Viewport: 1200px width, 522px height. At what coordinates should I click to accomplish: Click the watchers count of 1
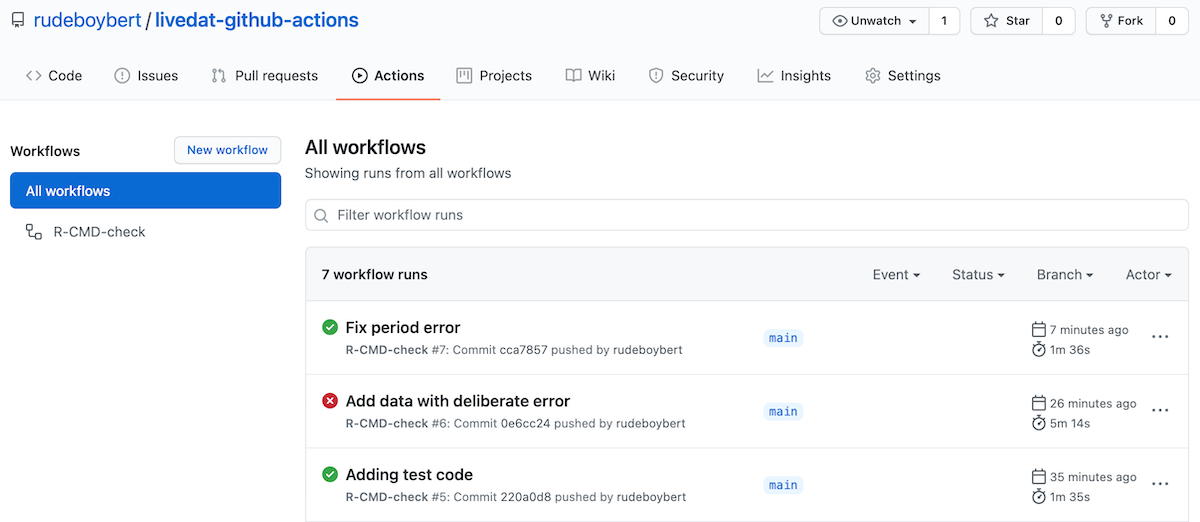[944, 21]
